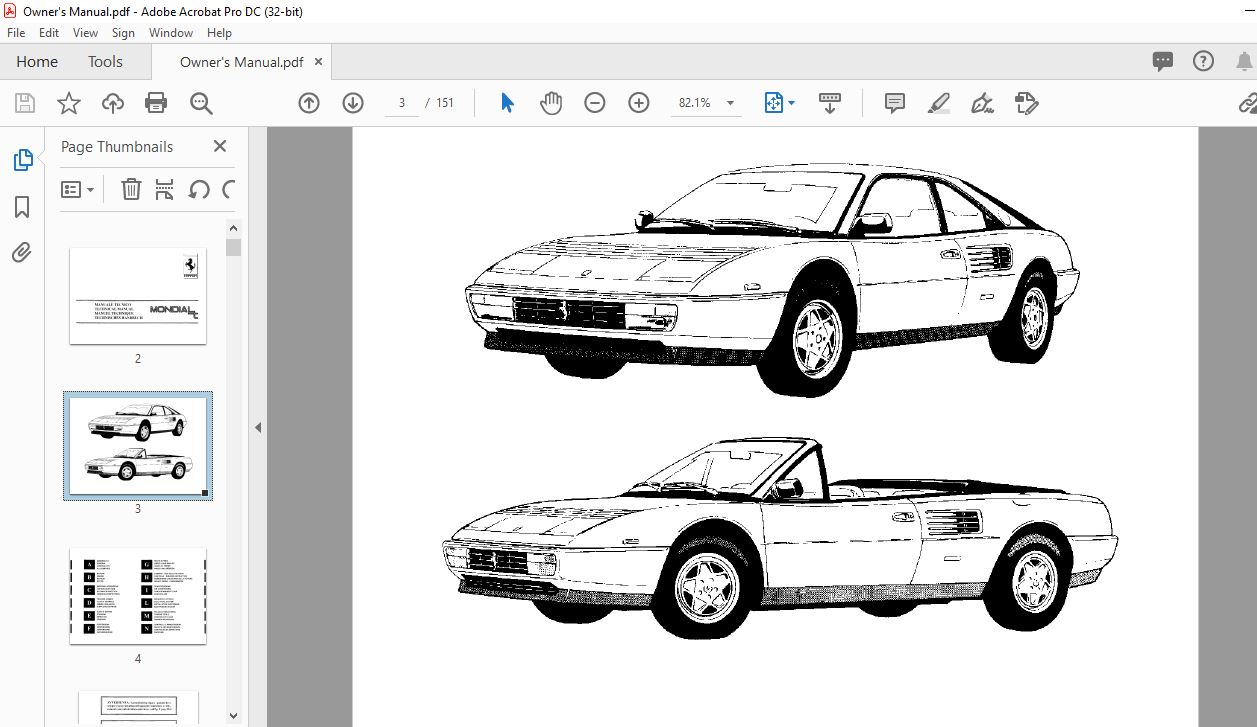Switch to the Tools tab
Viewport: 1257px width, 727px height.
(x=105, y=62)
